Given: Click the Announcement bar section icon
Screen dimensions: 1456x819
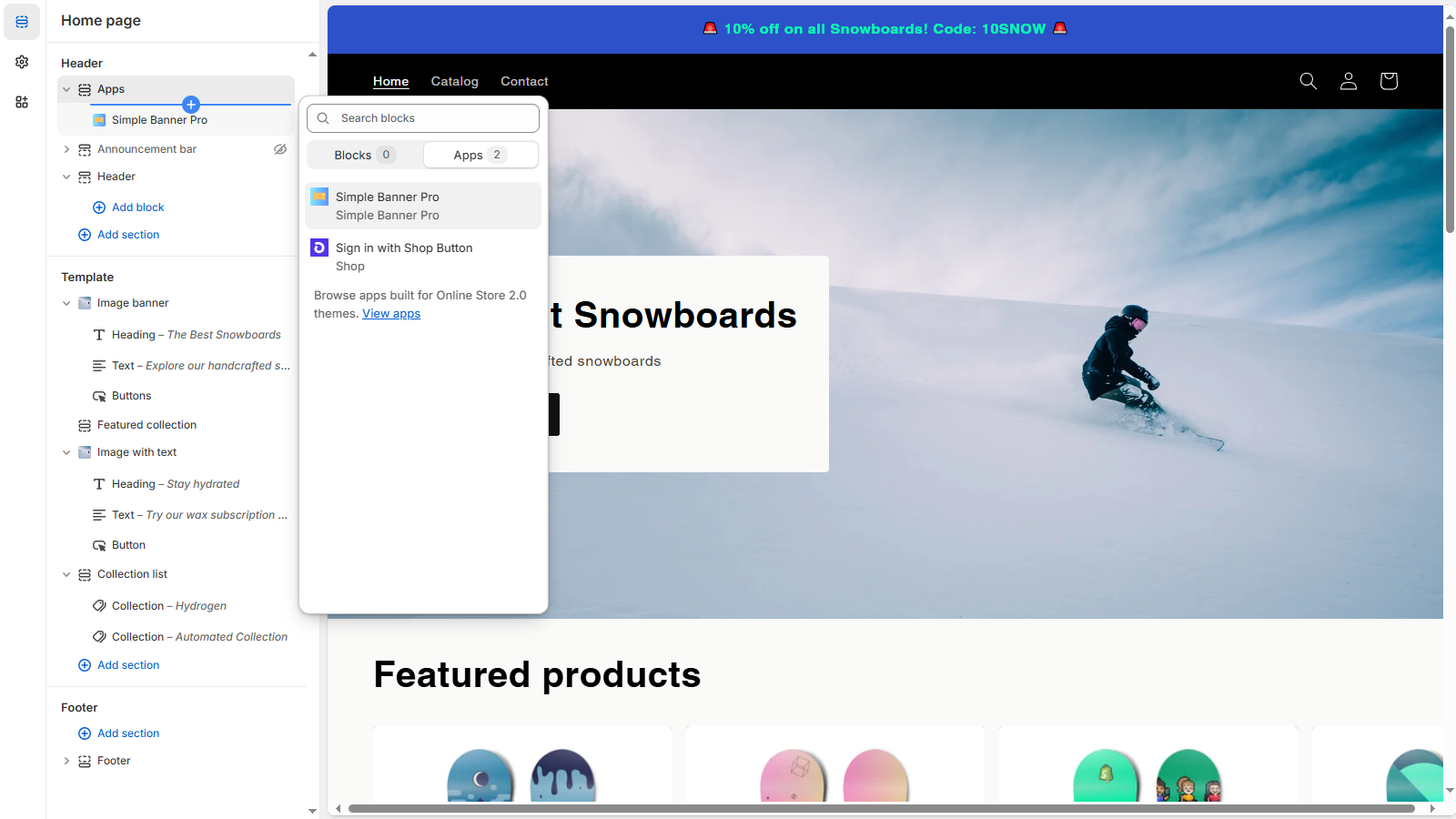Looking at the screenshot, I should [85, 149].
